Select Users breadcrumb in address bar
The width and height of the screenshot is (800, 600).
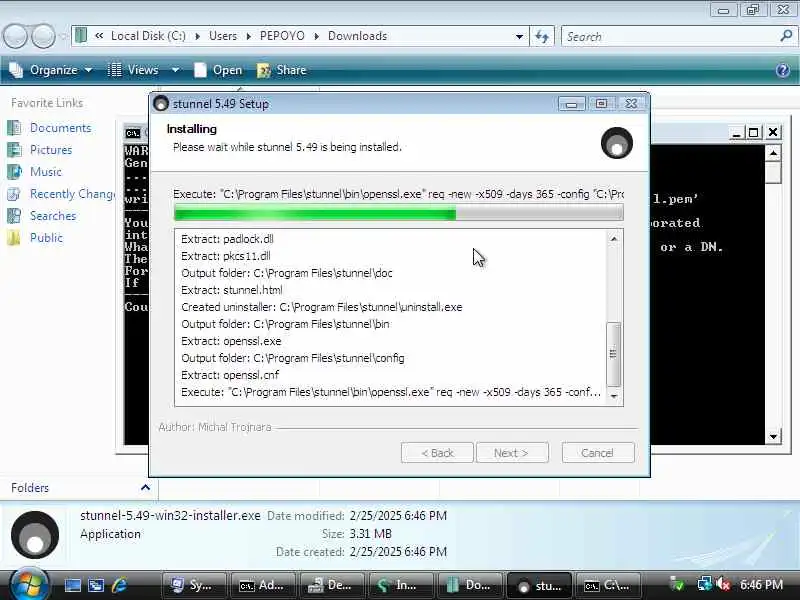click(x=223, y=36)
